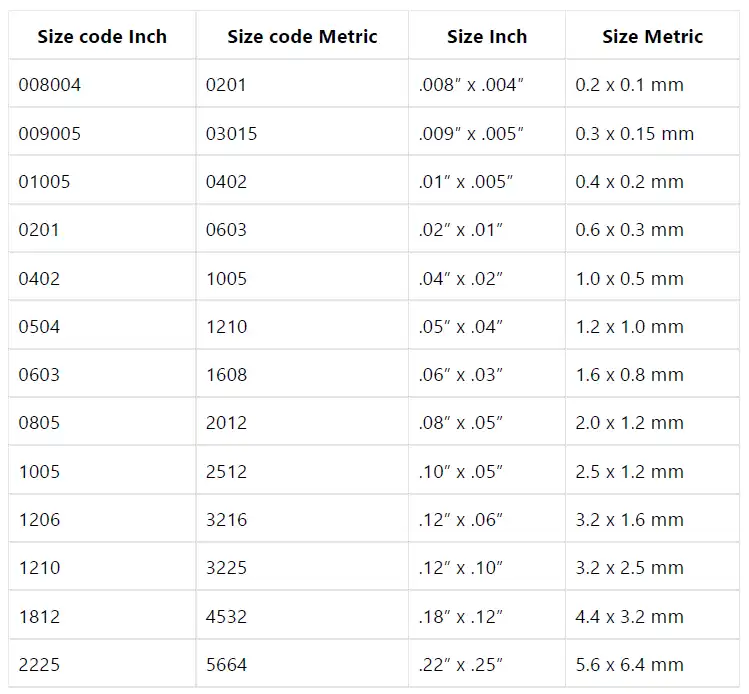Select the cell reading 0.6 x 0.3 mm

(629, 230)
